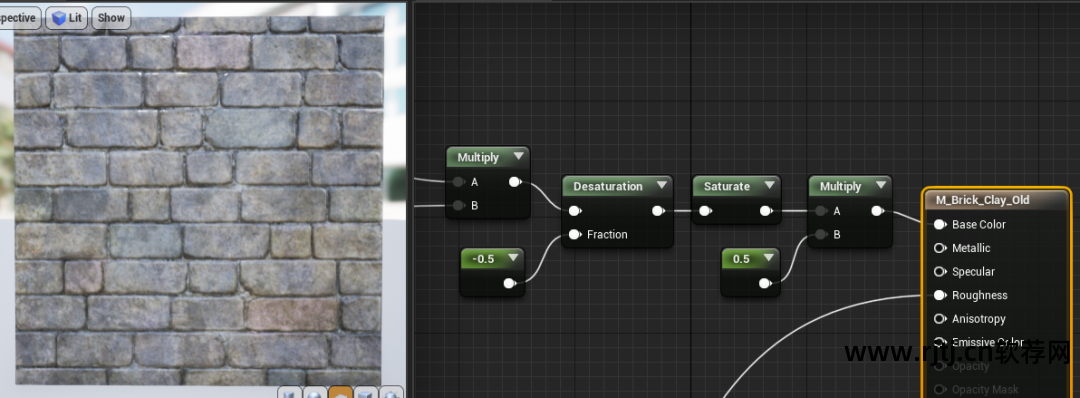Click the Emissive Color input pin

coord(940,342)
